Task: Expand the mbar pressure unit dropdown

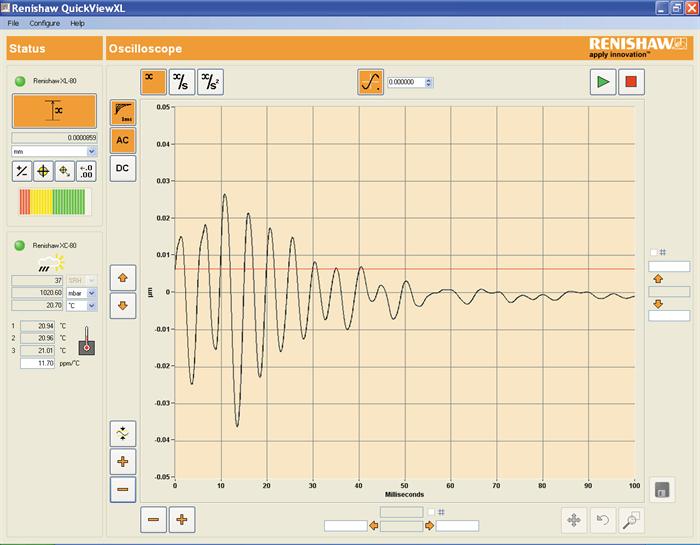Action: 91,293
